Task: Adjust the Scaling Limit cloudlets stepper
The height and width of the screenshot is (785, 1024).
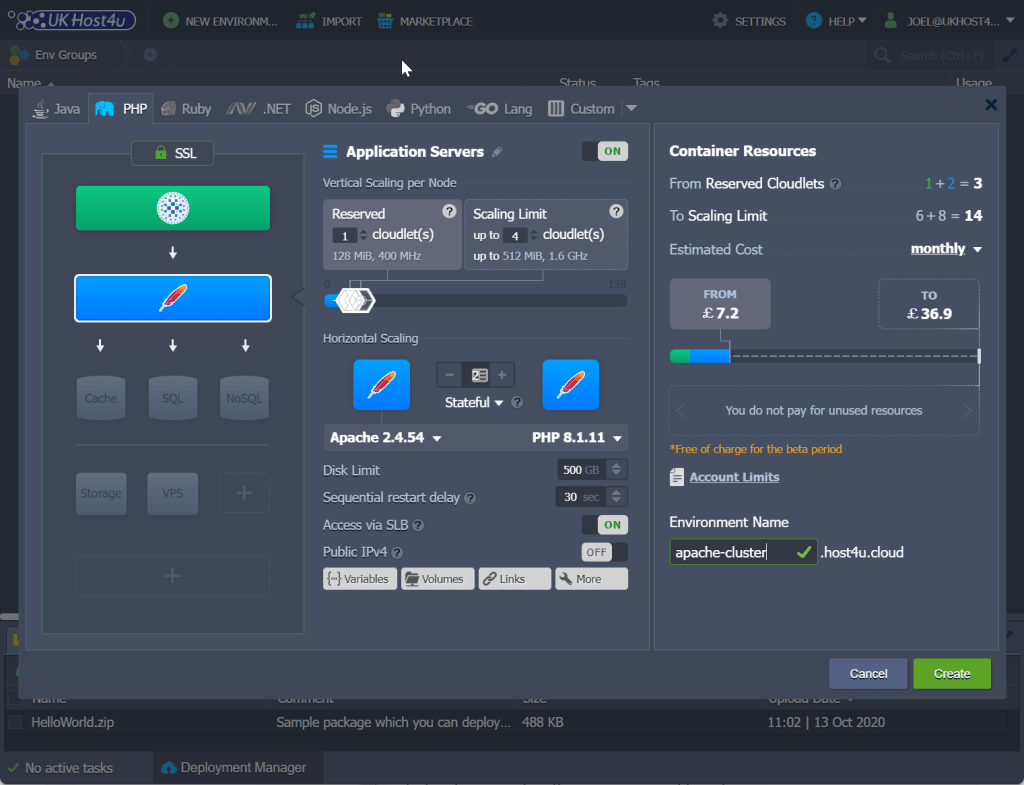Action: (x=534, y=234)
